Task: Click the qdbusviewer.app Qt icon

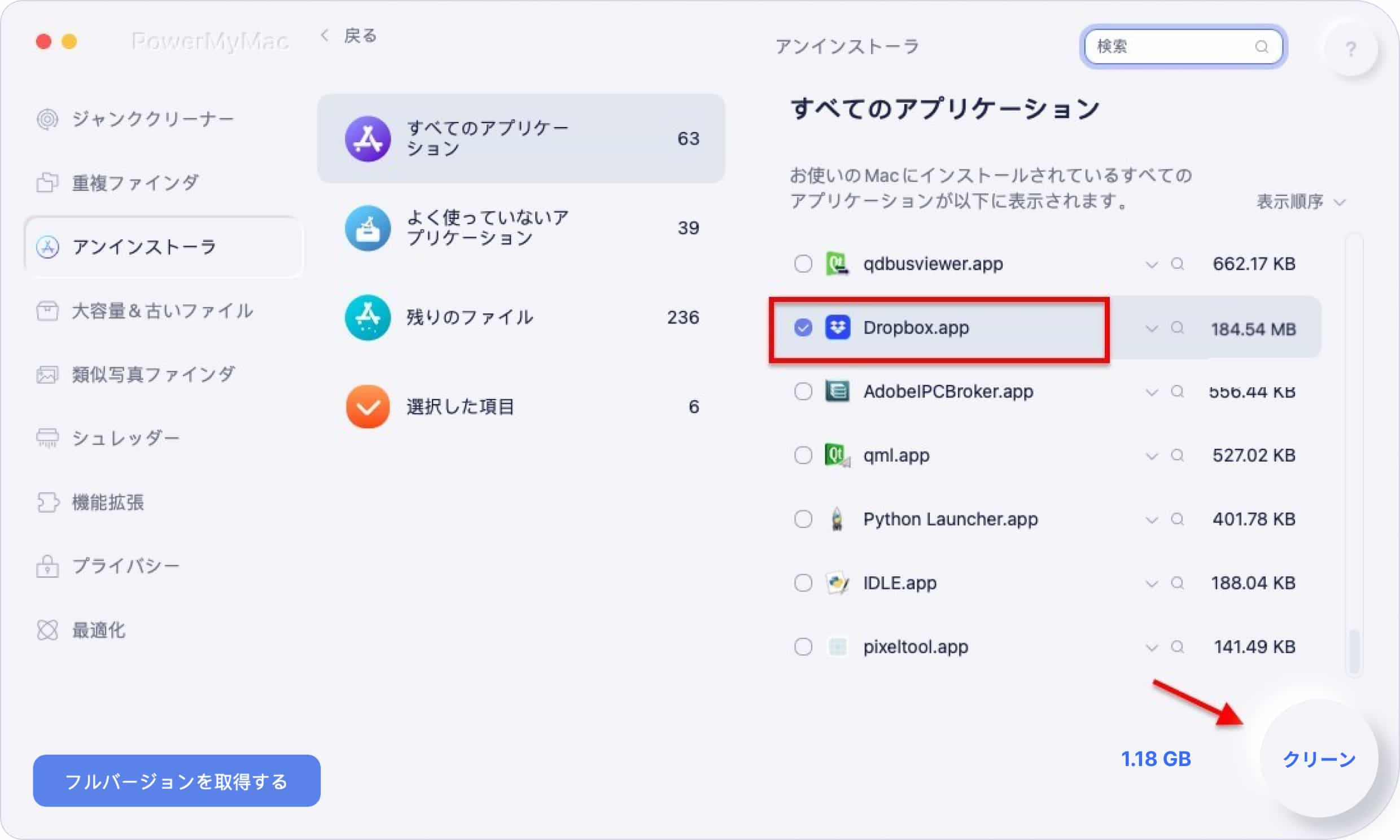Action: tap(837, 264)
